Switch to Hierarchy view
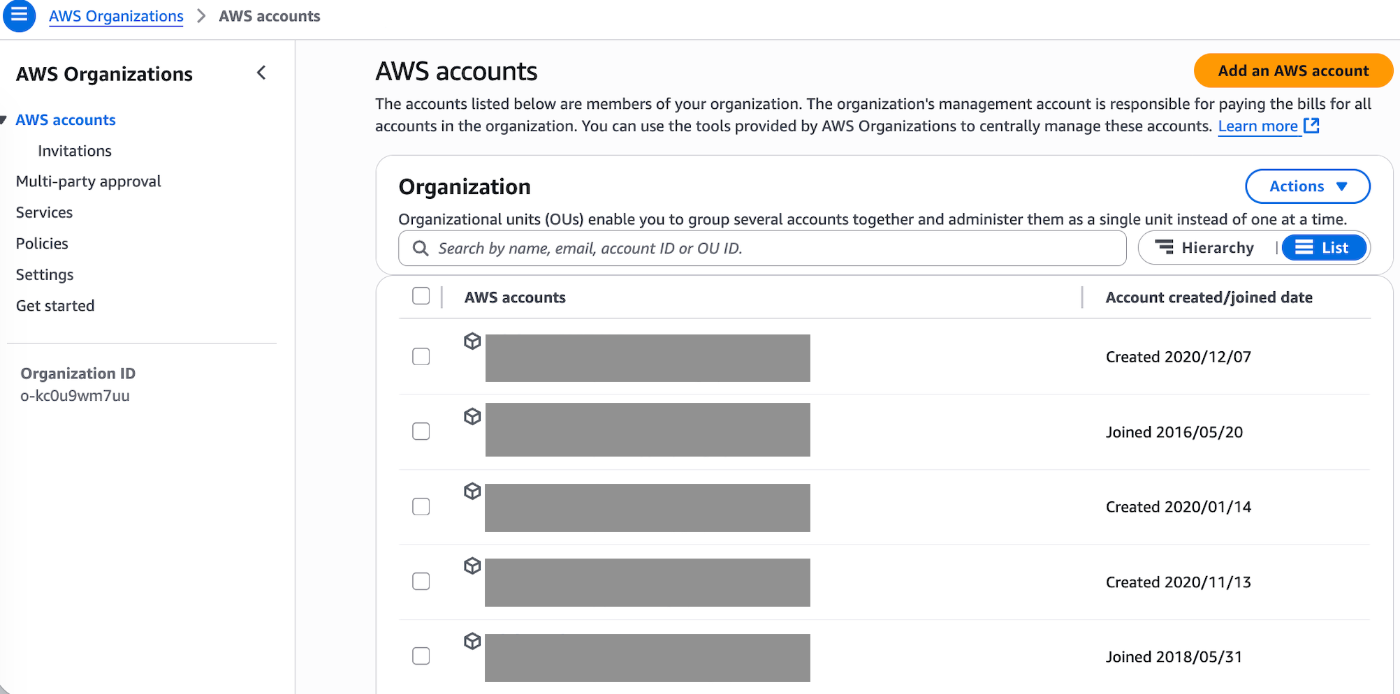 [x=1205, y=248]
